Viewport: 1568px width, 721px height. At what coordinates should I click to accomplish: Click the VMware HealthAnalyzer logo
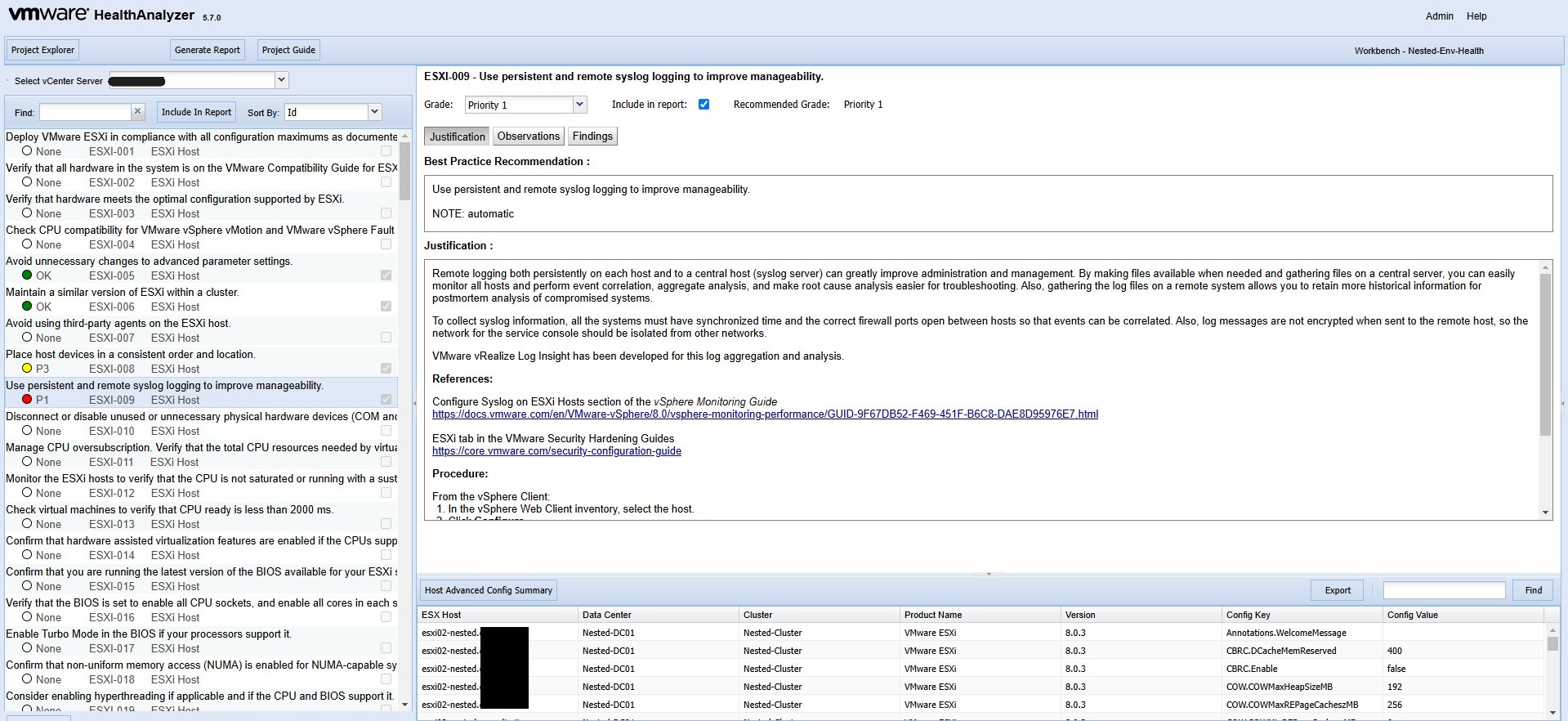[x=101, y=15]
